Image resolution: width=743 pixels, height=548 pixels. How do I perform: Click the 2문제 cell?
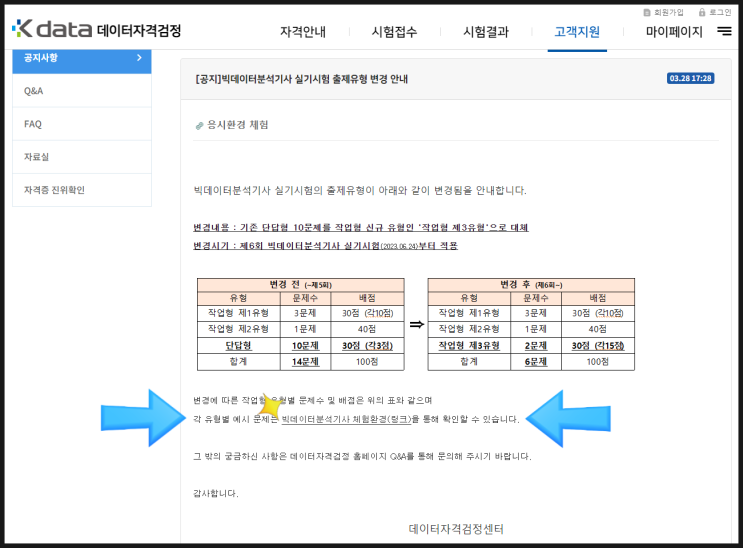point(536,346)
